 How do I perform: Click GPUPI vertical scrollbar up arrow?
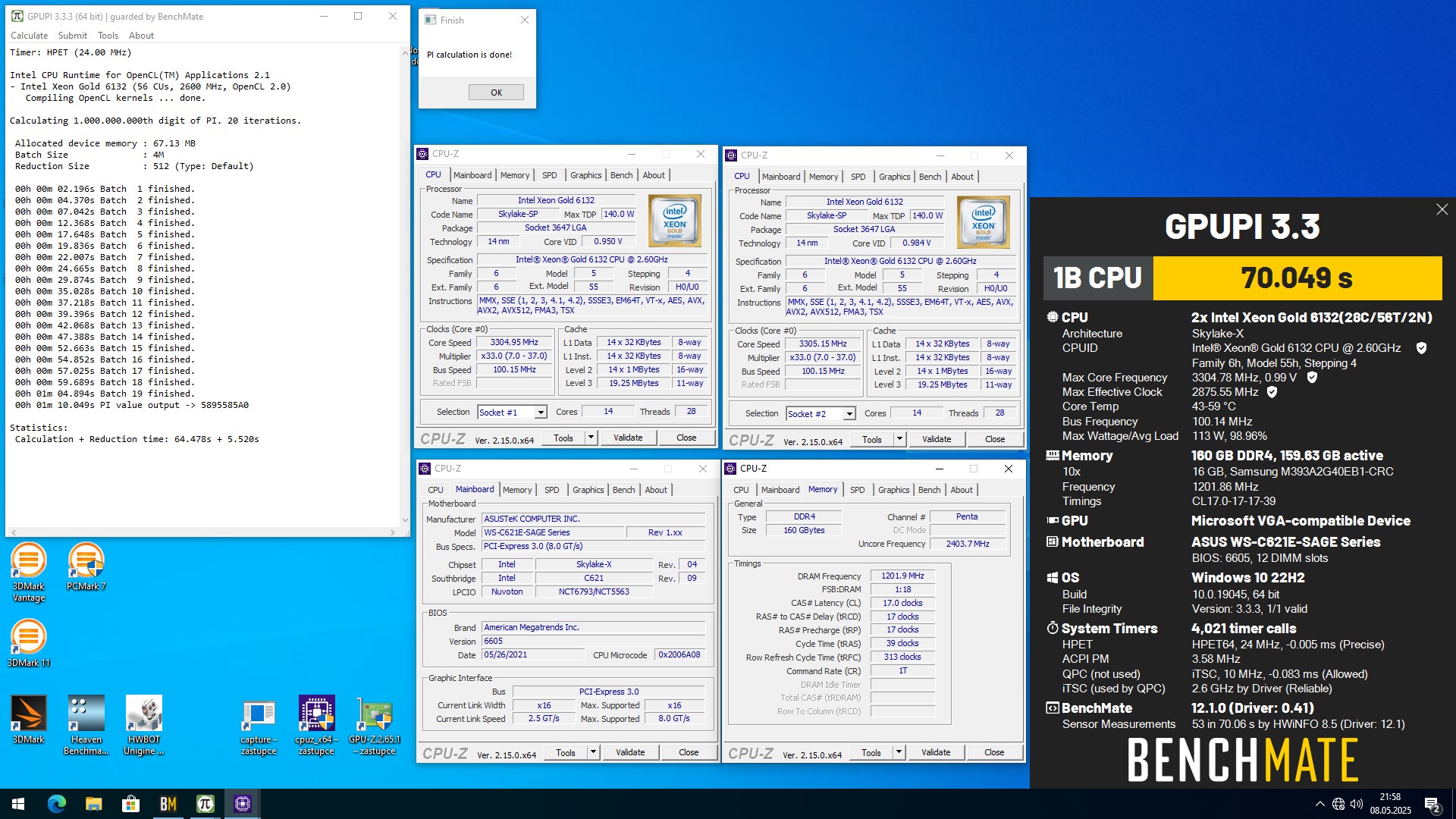pos(405,53)
